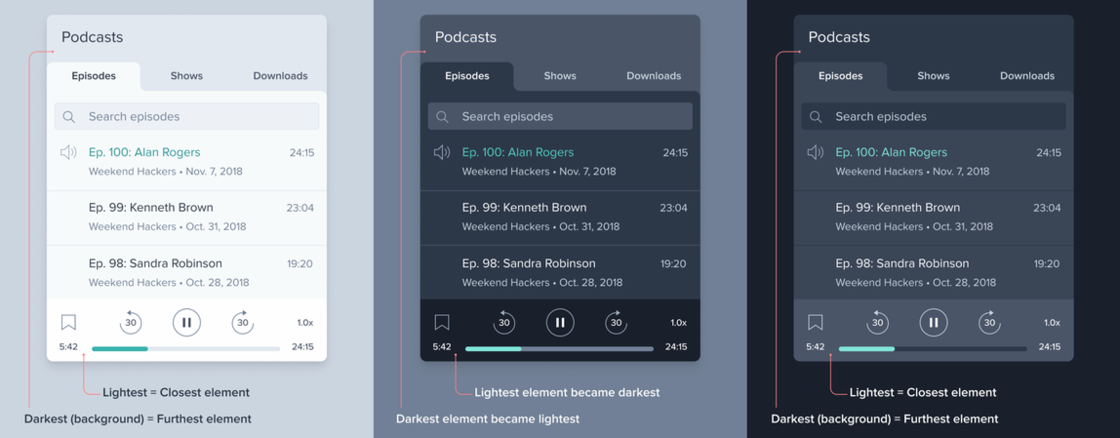Focus Search episodes field in middle panel
Viewport: 1120px width, 438px height.
point(560,116)
